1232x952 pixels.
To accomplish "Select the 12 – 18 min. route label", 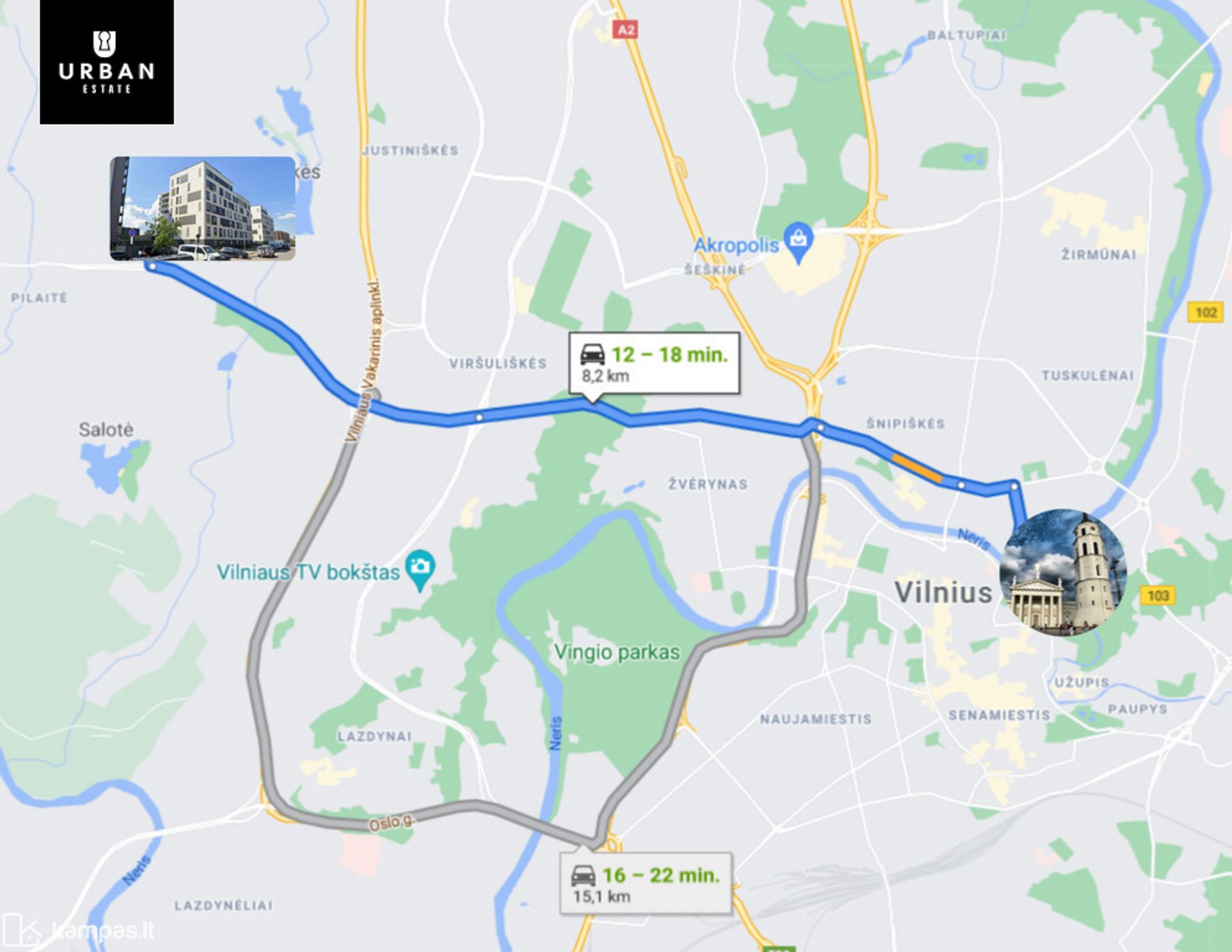I will tap(654, 363).
